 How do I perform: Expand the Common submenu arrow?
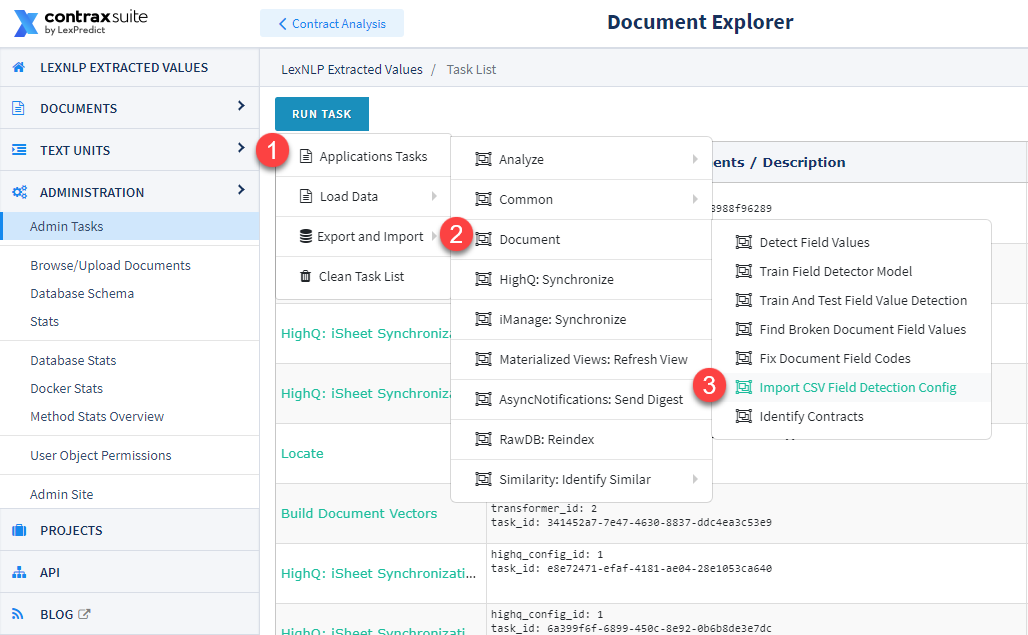pyautogui.click(x=695, y=199)
